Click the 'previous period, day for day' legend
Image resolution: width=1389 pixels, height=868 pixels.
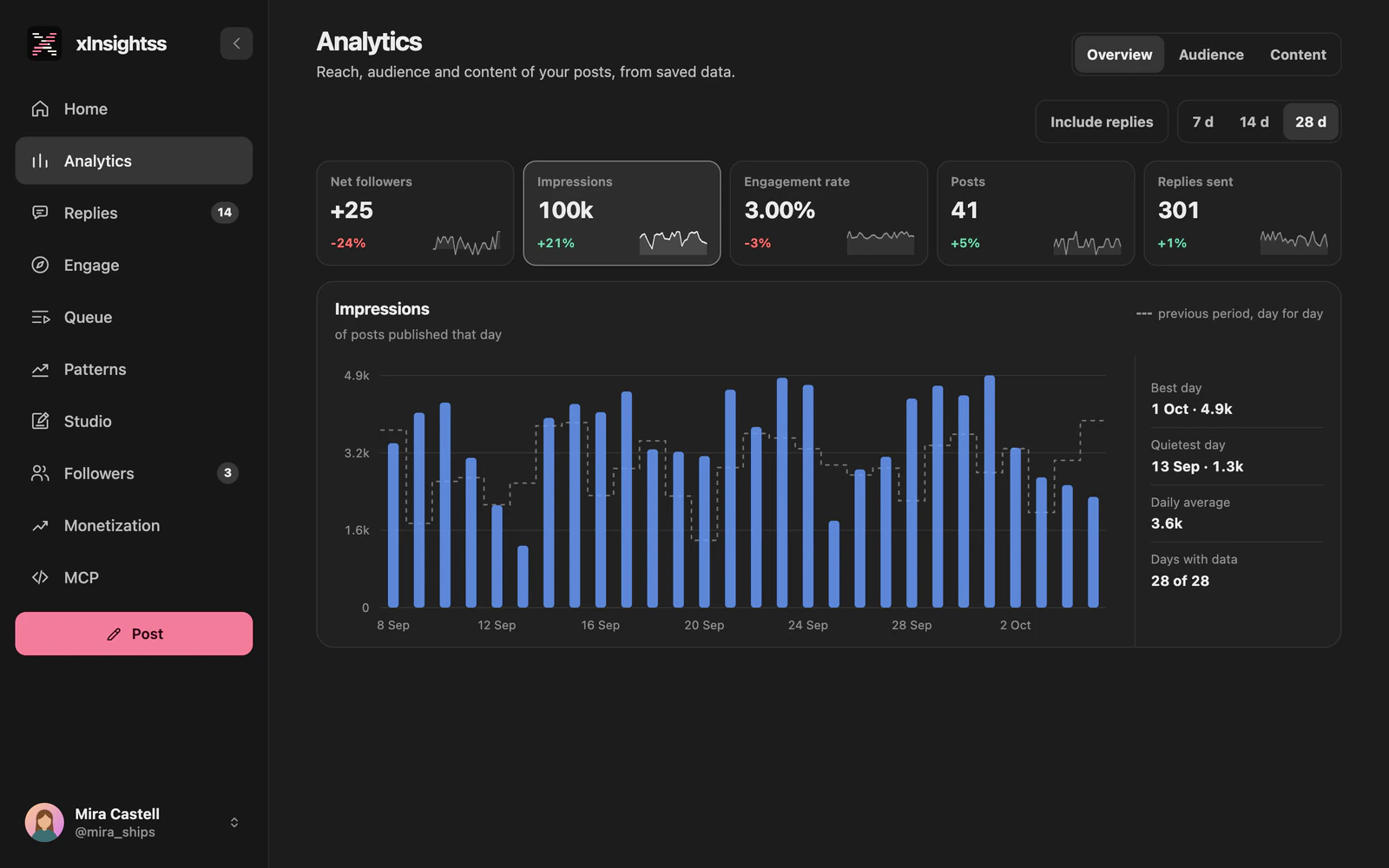pyautogui.click(x=1229, y=313)
